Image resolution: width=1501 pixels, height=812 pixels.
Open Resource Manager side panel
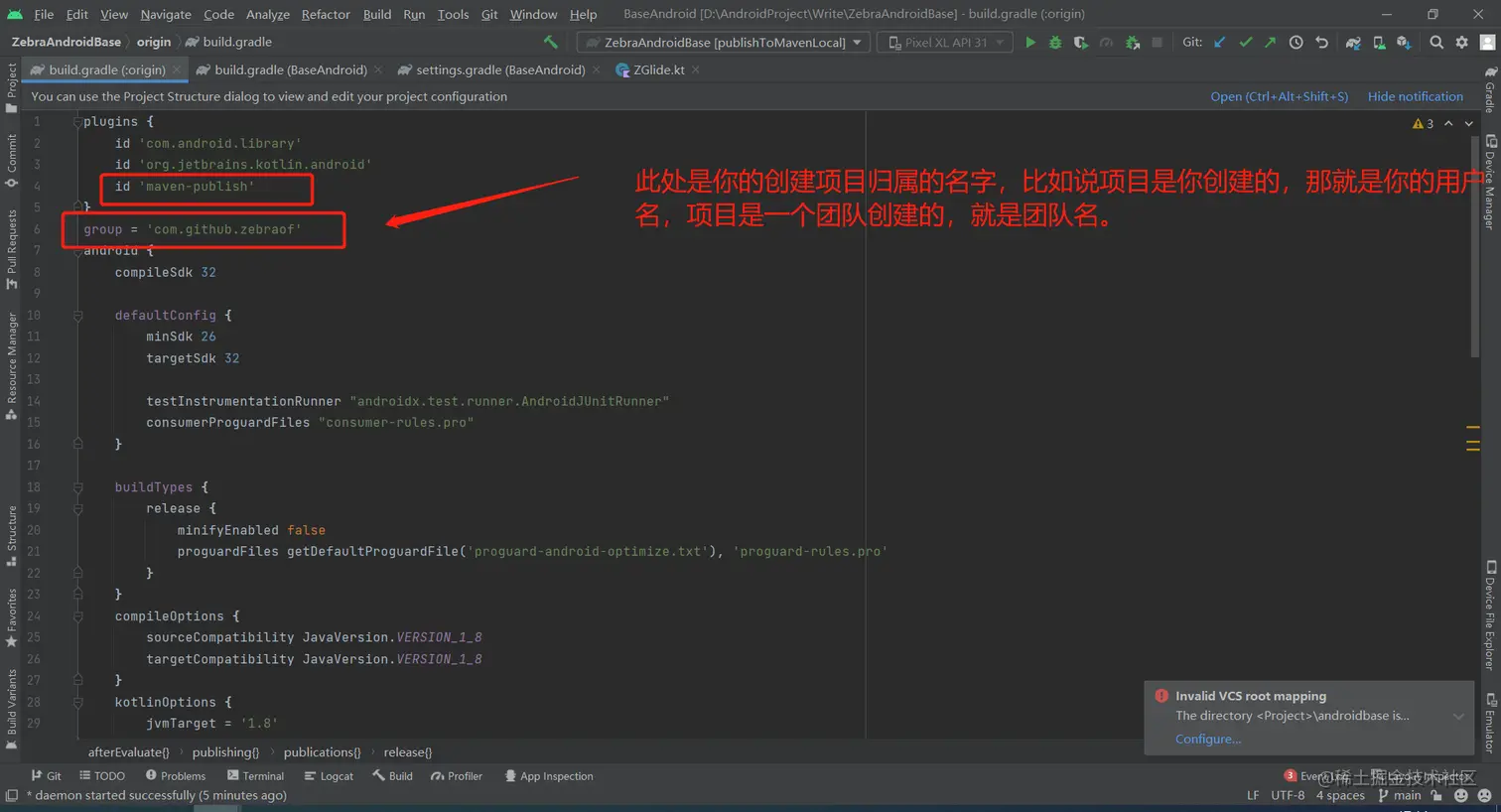[x=11, y=366]
